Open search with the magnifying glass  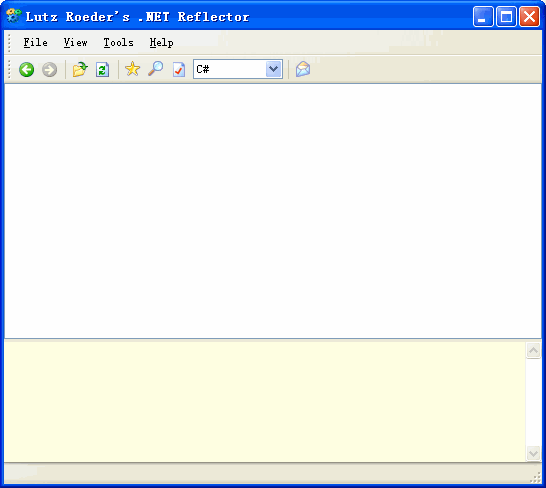pyautogui.click(x=156, y=69)
